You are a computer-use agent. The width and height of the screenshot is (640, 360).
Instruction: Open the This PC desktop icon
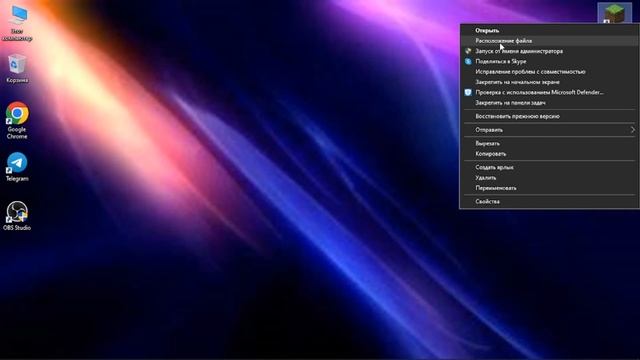[17, 24]
